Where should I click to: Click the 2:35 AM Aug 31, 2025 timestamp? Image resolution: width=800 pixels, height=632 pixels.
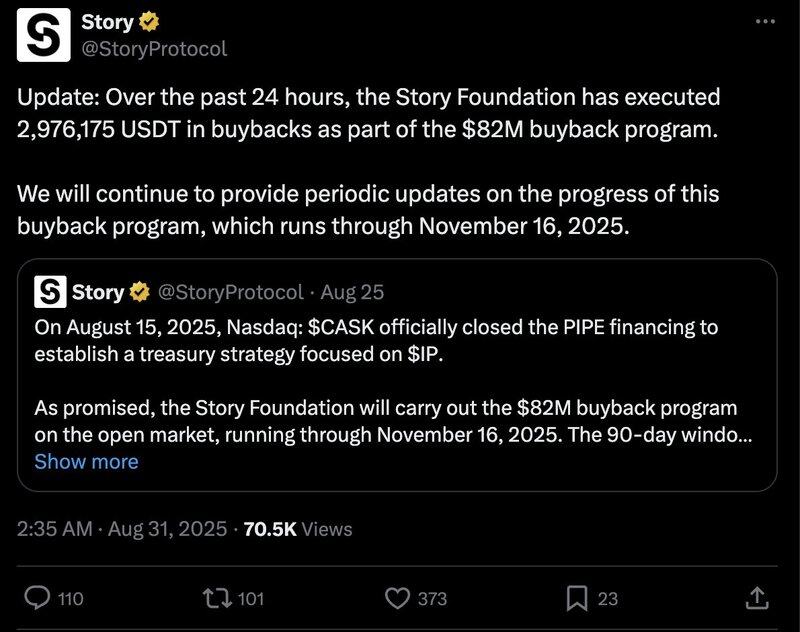tap(121, 529)
